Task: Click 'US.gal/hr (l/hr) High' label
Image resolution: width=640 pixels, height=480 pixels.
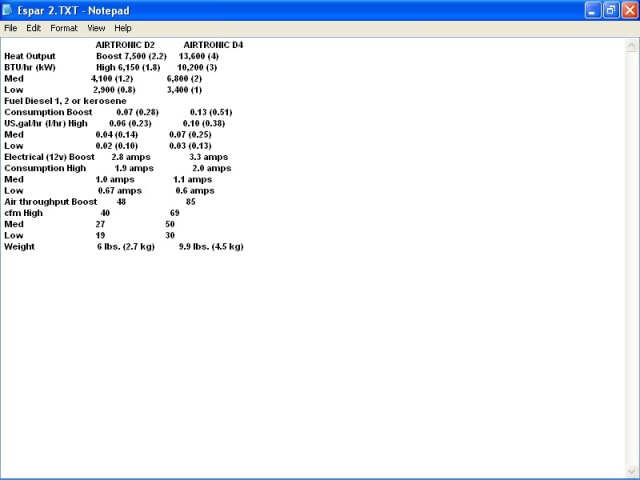Action: tap(46, 123)
